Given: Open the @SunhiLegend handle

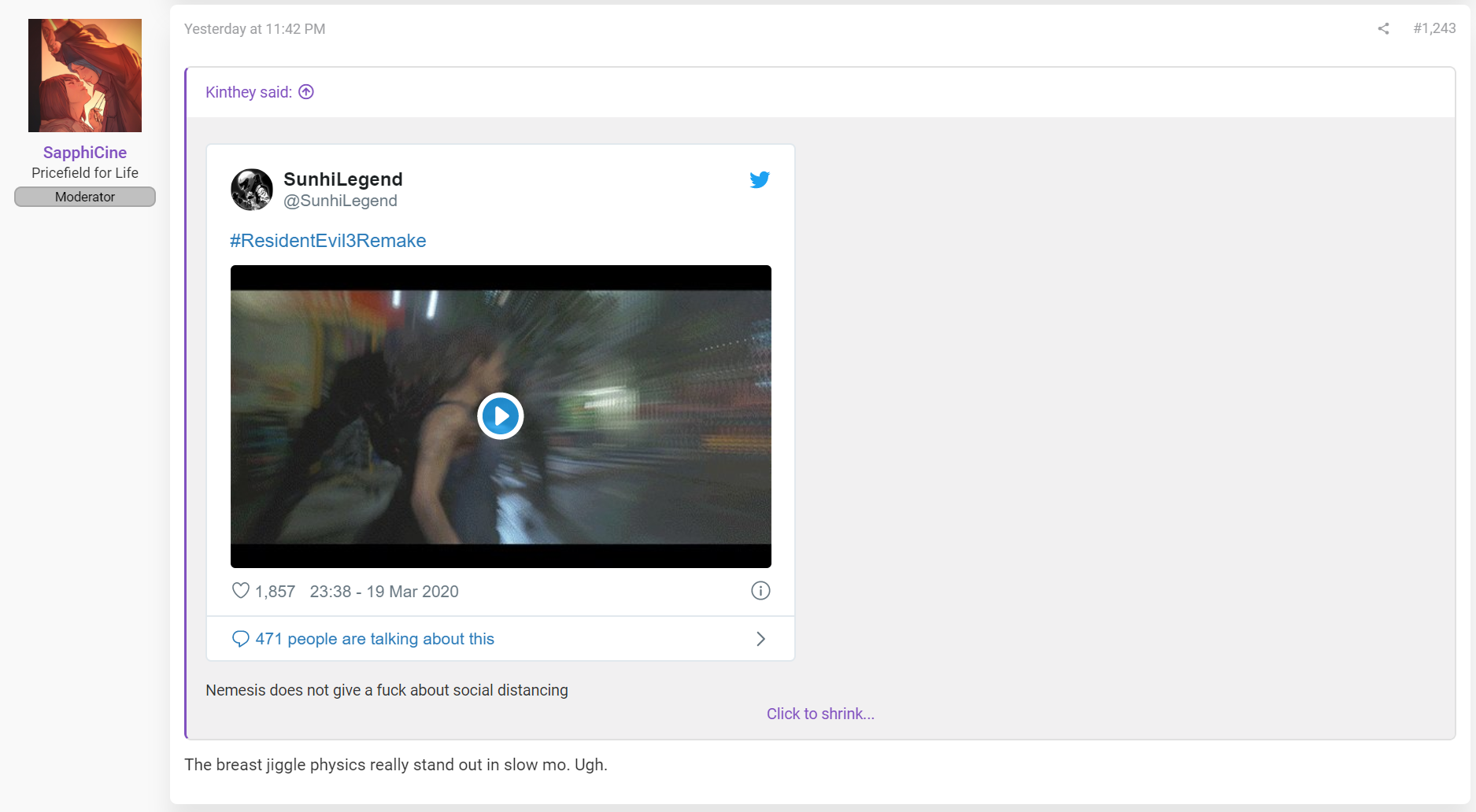Looking at the screenshot, I should click(340, 201).
